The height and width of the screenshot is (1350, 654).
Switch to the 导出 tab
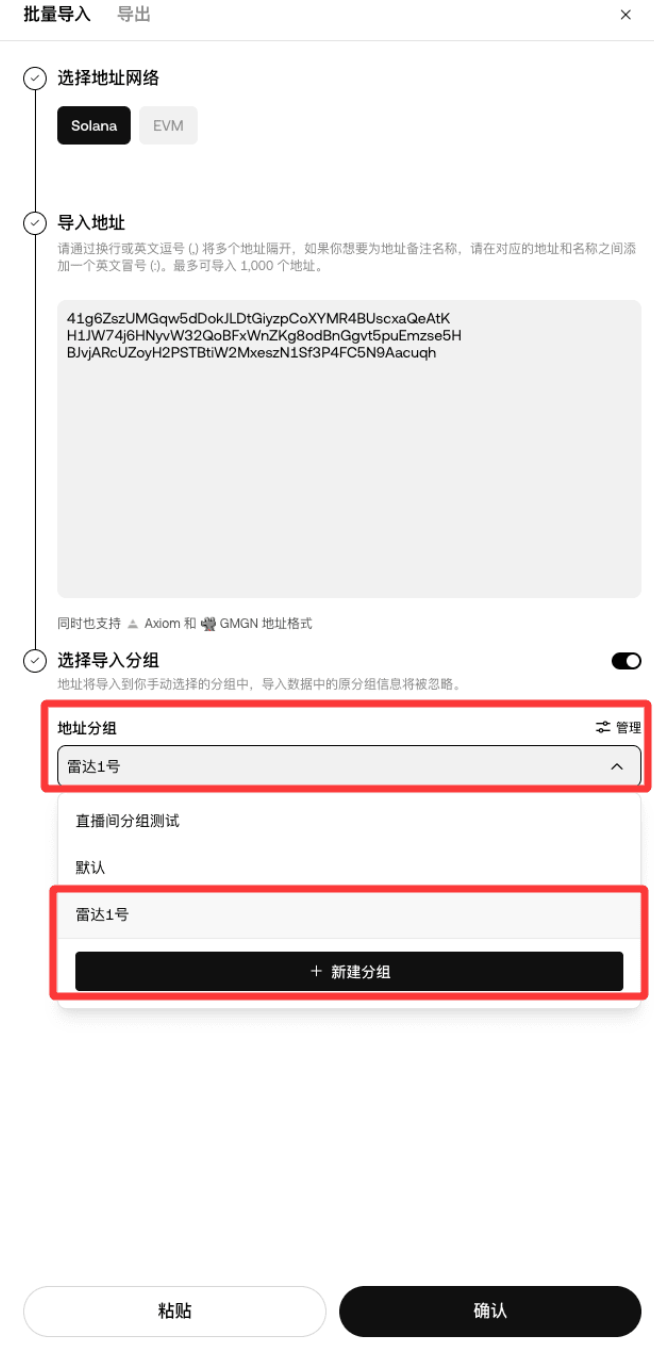pyautogui.click(x=134, y=15)
